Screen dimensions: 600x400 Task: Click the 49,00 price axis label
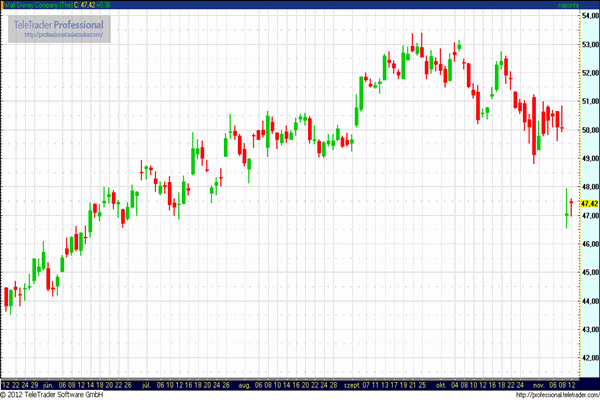click(590, 158)
